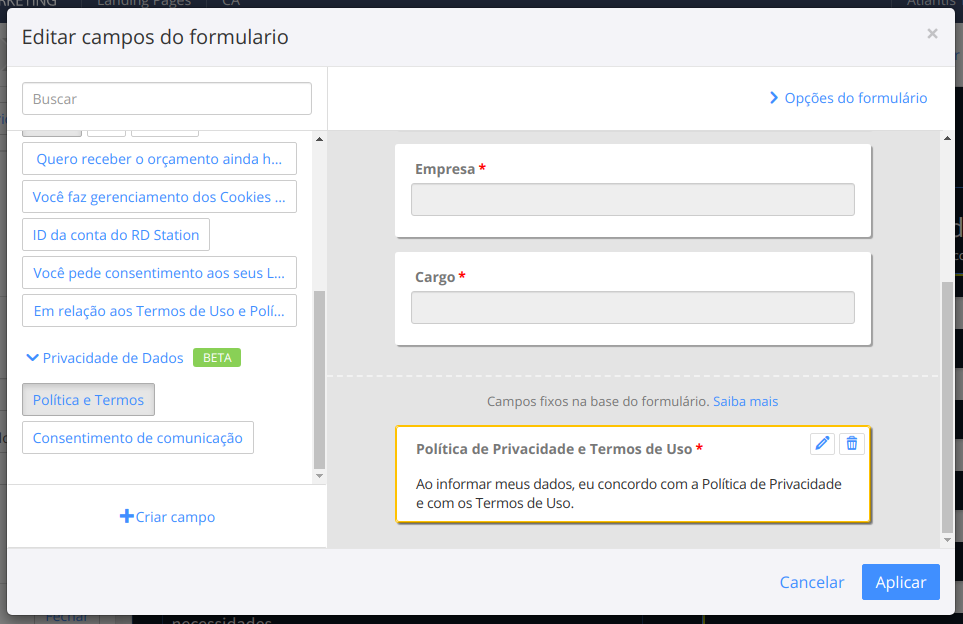Click the Aplicar button
This screenshot has height=624, width=963.
(x=900, y=582)
